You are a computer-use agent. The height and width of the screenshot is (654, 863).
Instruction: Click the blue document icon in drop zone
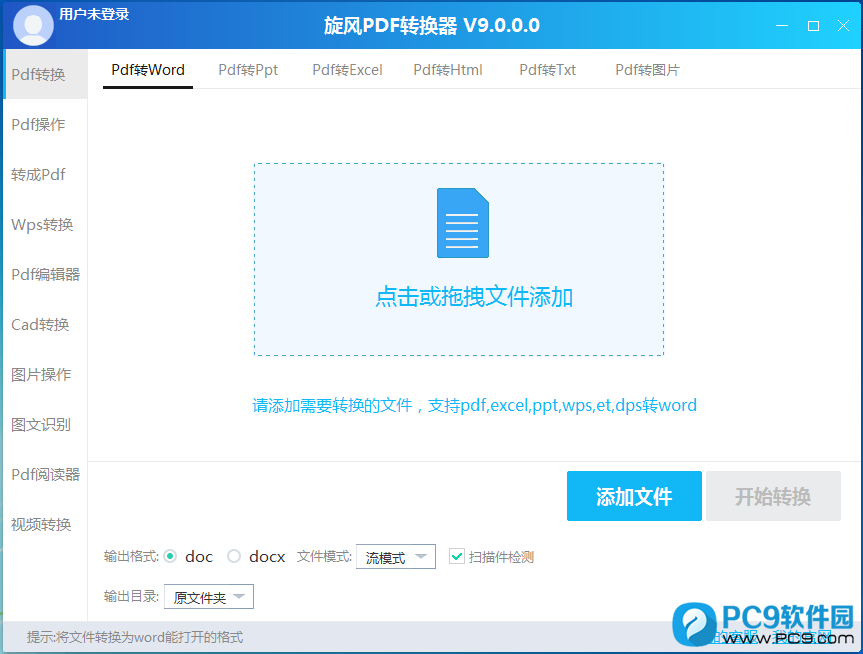tap(463, 223)
